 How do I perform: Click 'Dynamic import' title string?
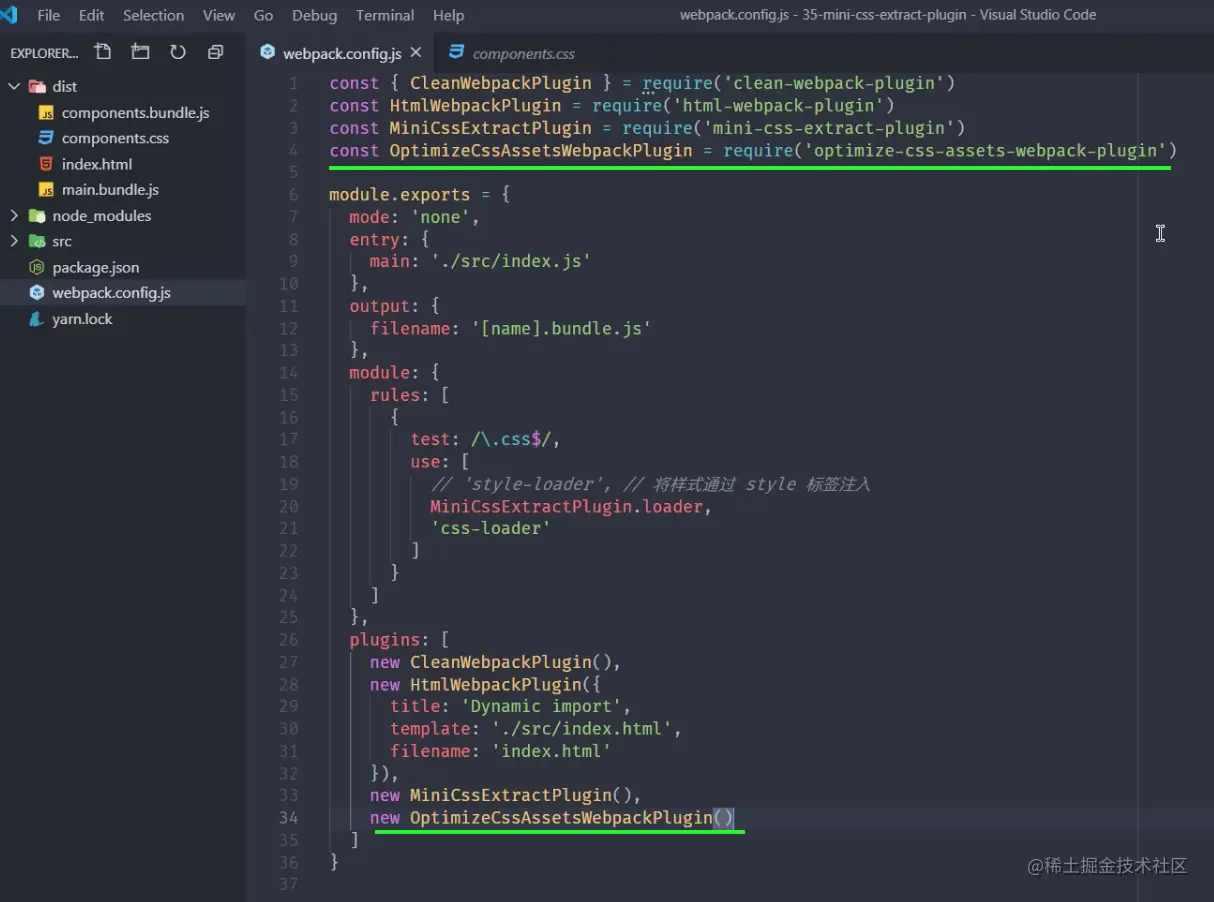tap(541, 706)
